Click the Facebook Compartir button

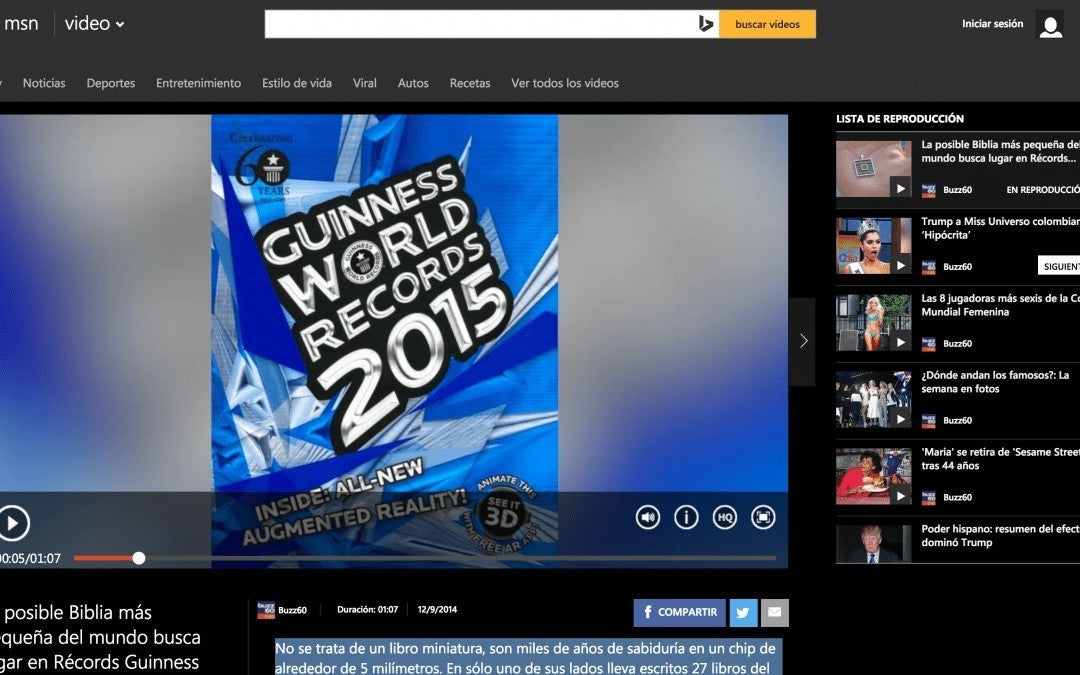click(679, 612)
